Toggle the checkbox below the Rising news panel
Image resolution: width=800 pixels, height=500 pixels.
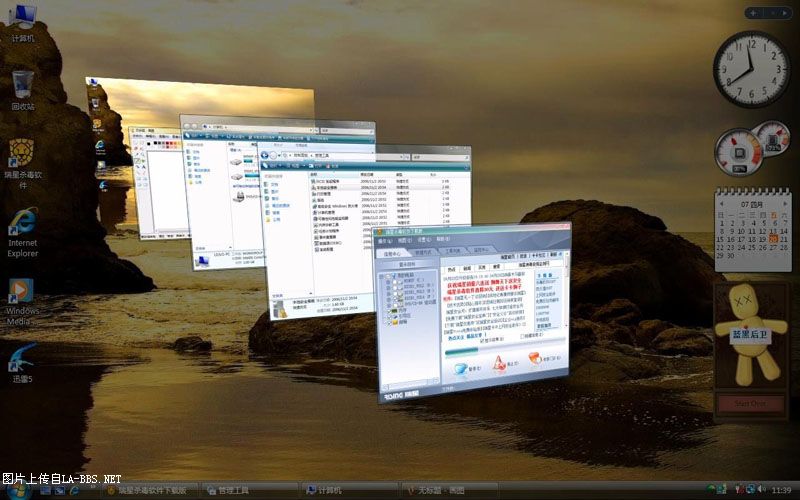point(487,340)
